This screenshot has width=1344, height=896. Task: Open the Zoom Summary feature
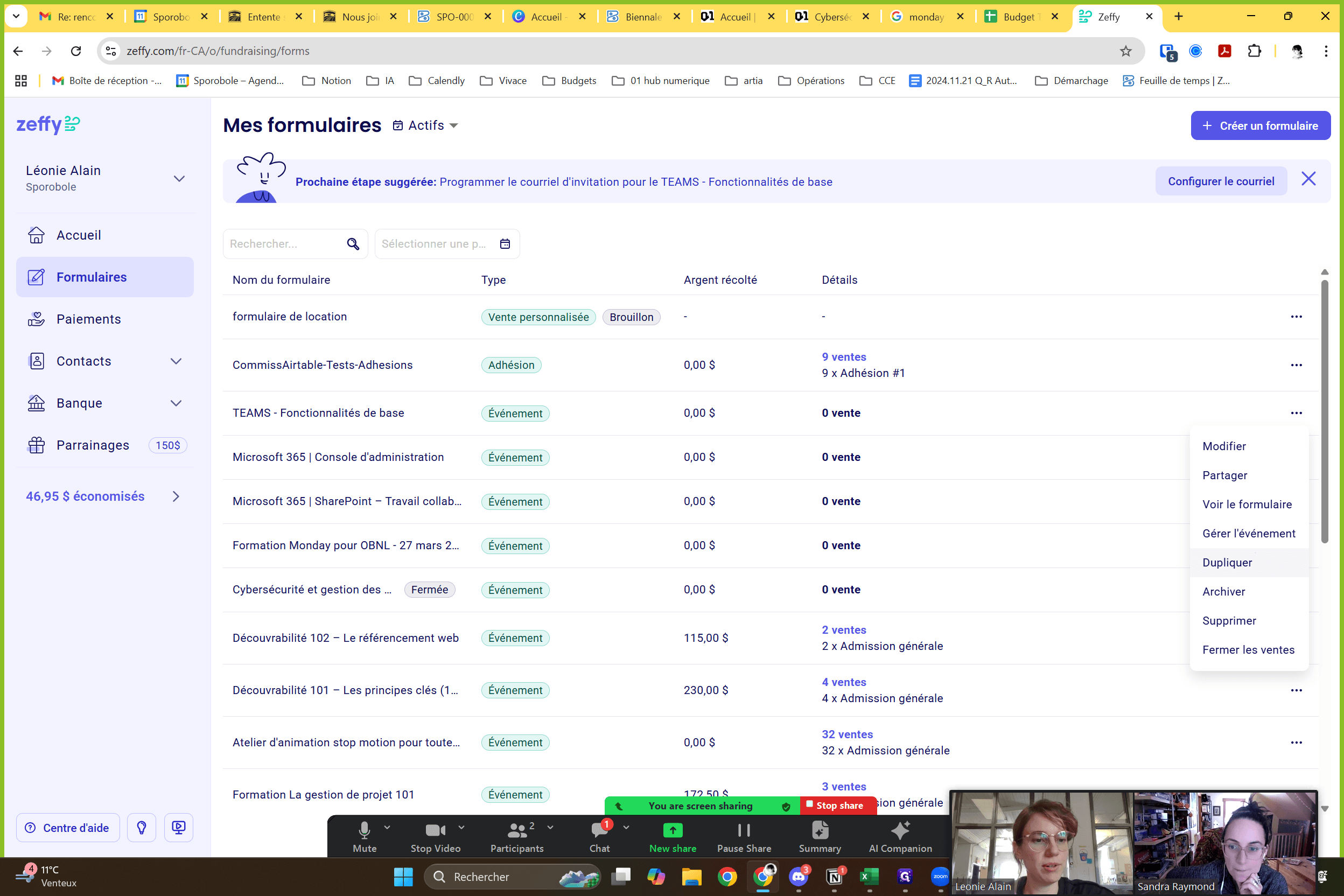[x=820, y=837]
